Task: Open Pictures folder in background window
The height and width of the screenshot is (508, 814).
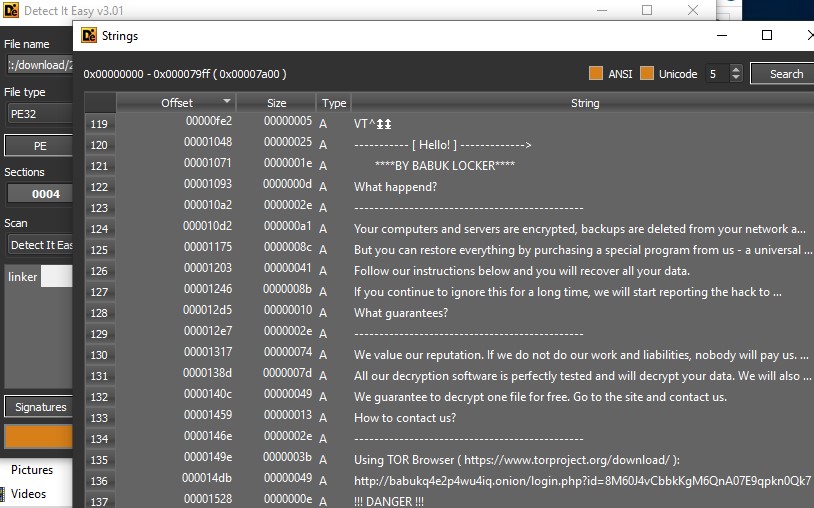Action: click(32, 470)
